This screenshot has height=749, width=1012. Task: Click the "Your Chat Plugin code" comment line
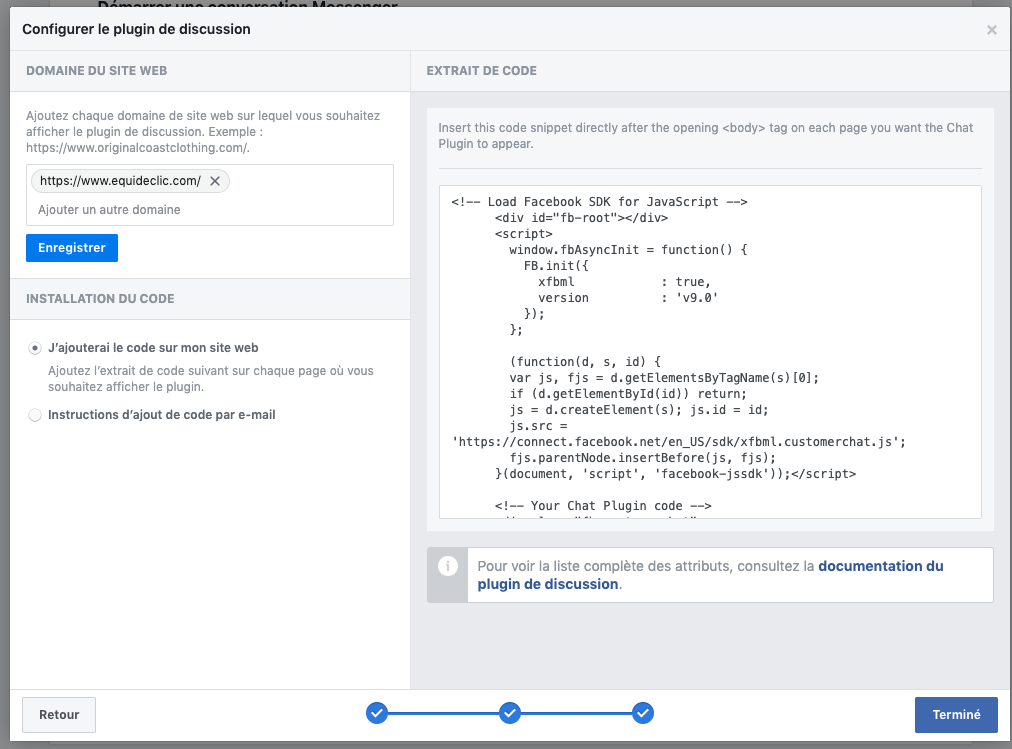coord(603,506)
